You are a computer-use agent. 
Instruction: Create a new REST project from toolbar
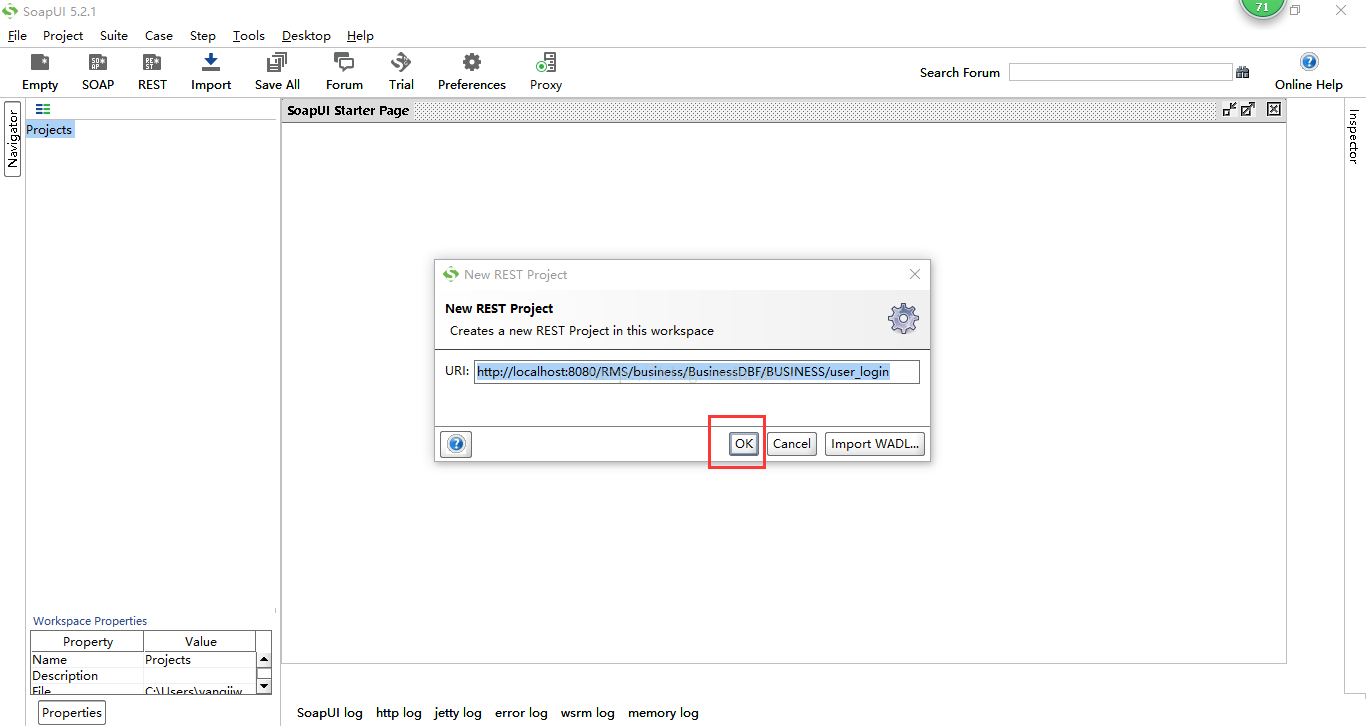pos(152,72)
